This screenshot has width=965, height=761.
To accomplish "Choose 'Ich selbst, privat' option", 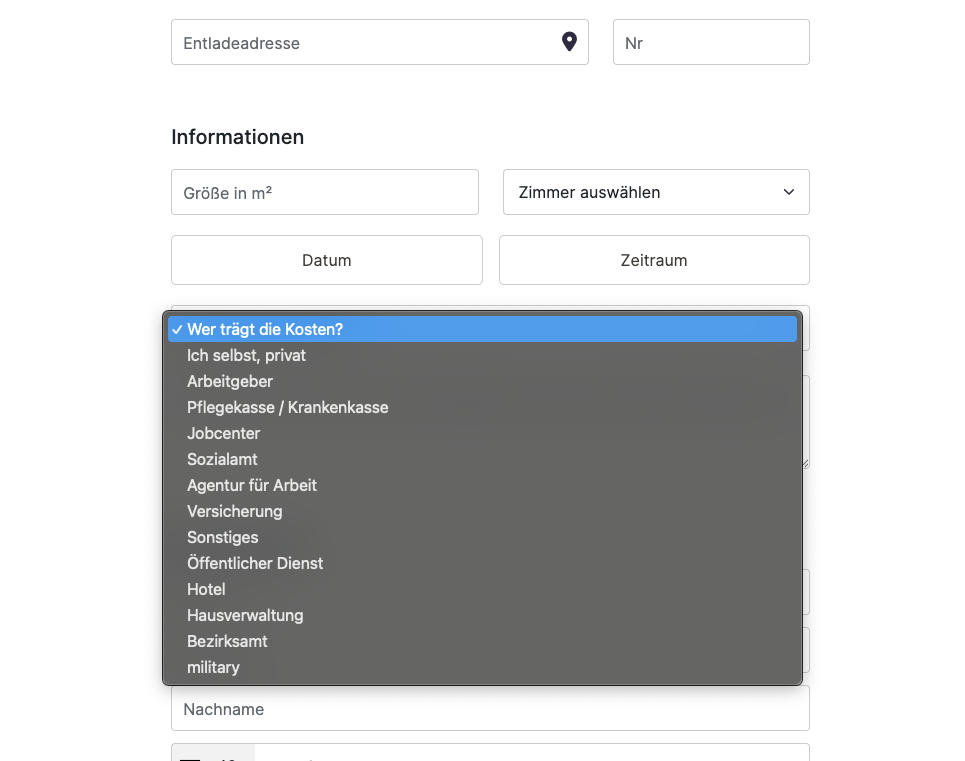I will point(482,355).
